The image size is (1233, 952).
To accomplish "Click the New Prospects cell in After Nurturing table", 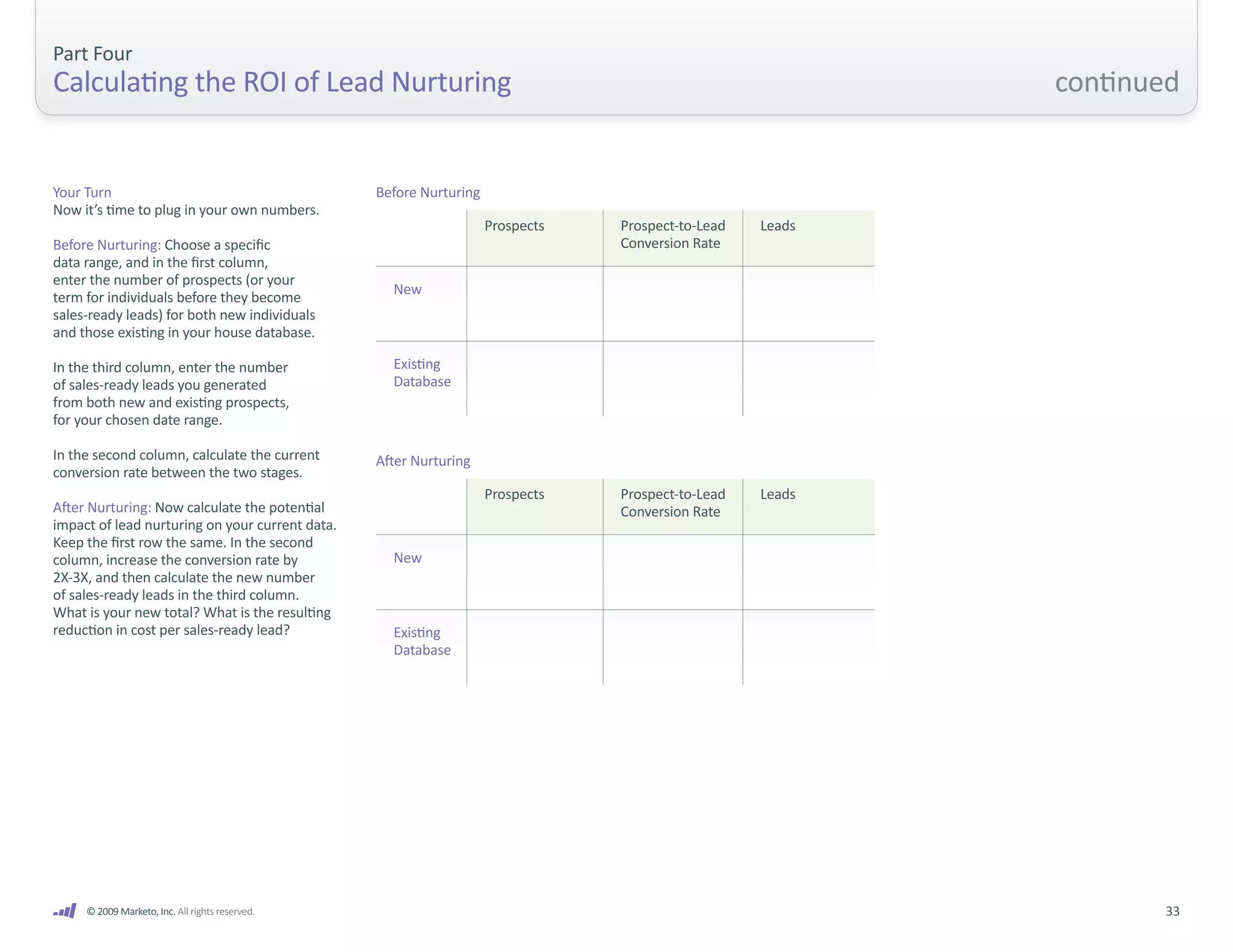I will pyautogui.click(x=535, y=572).
